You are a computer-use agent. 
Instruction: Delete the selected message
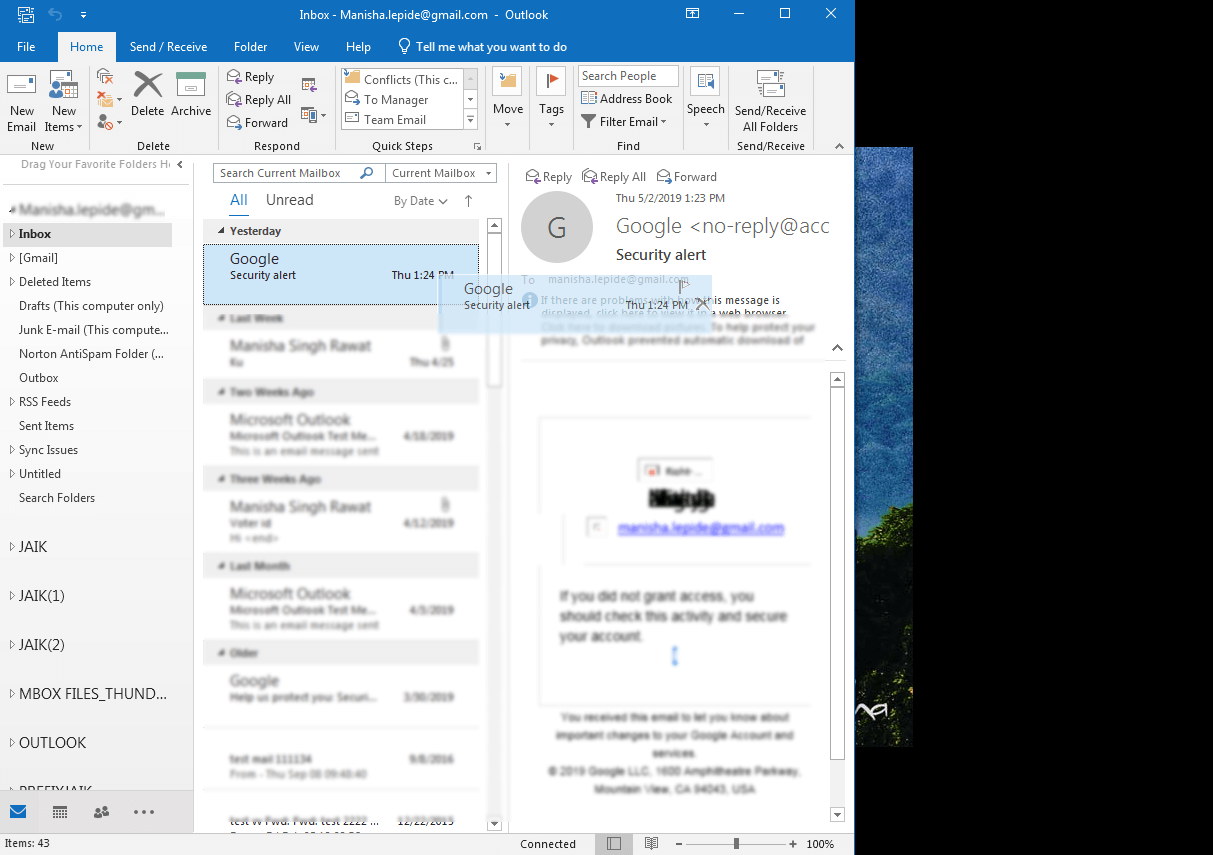[x=148, y=95]
